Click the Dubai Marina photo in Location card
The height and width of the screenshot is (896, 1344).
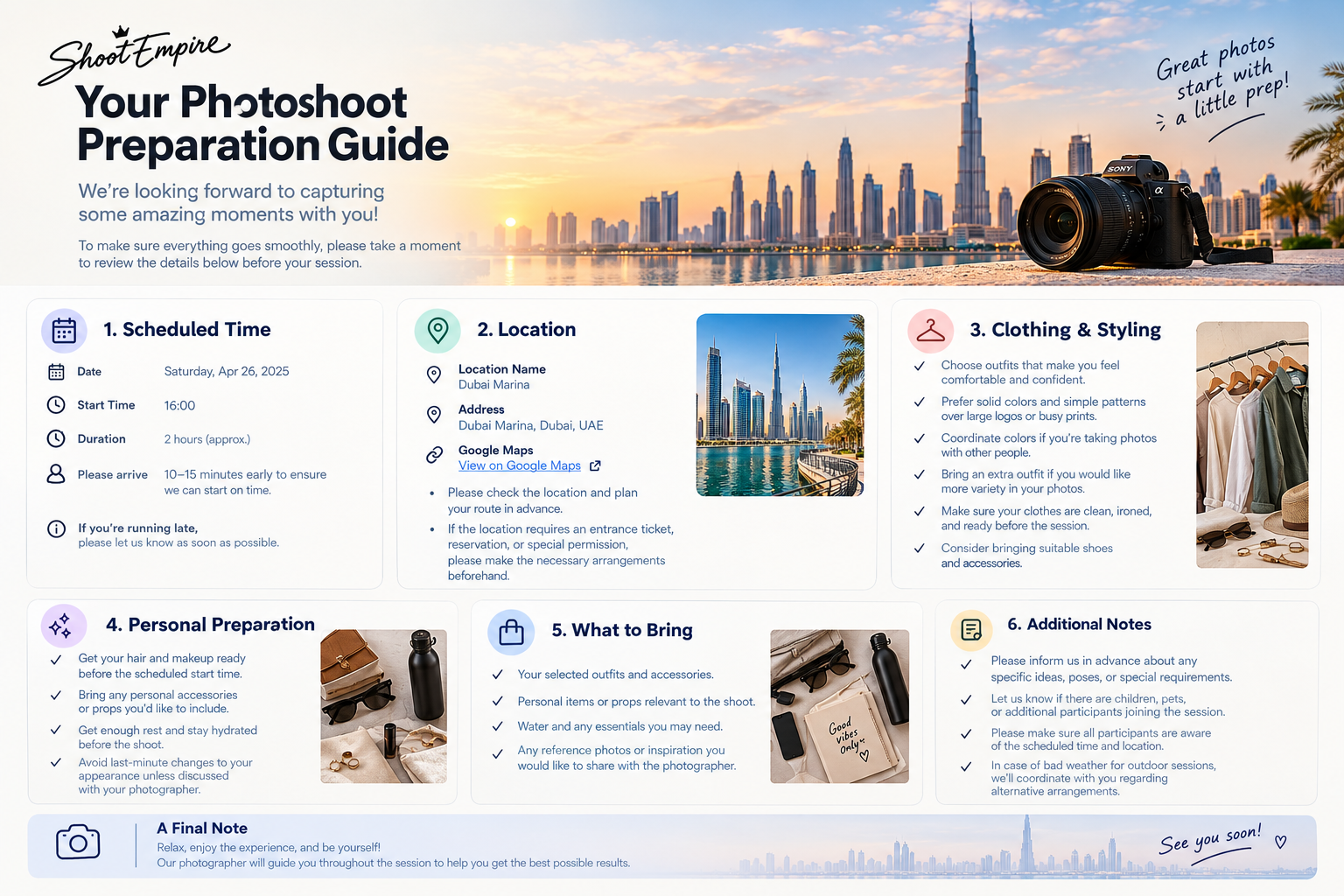[x=780, y=405]
